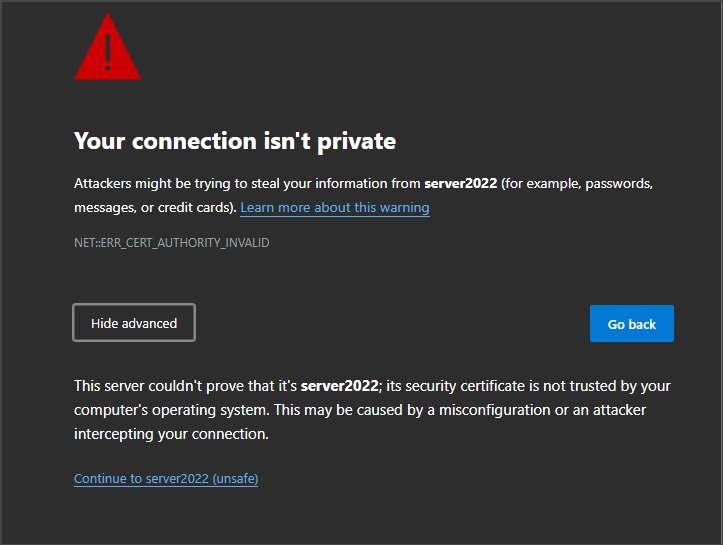Collapse details with the Hide advanced button
The width and height of the screenshot is (723, 545).
pyautogui.click(x=134, y=323)
